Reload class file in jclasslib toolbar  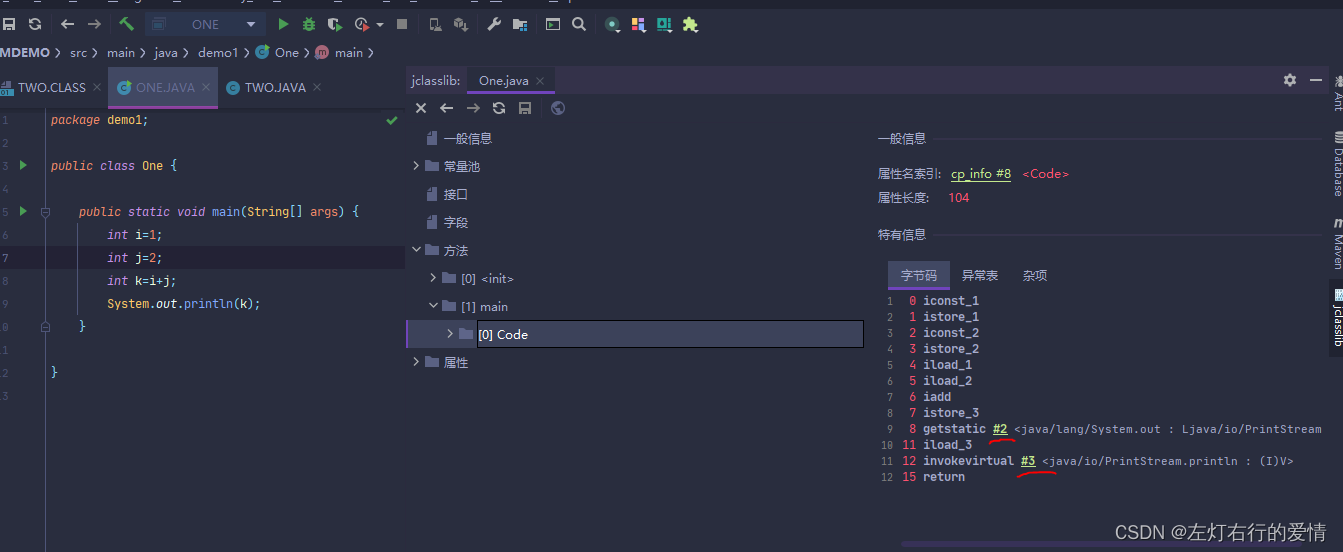(499, 108)
